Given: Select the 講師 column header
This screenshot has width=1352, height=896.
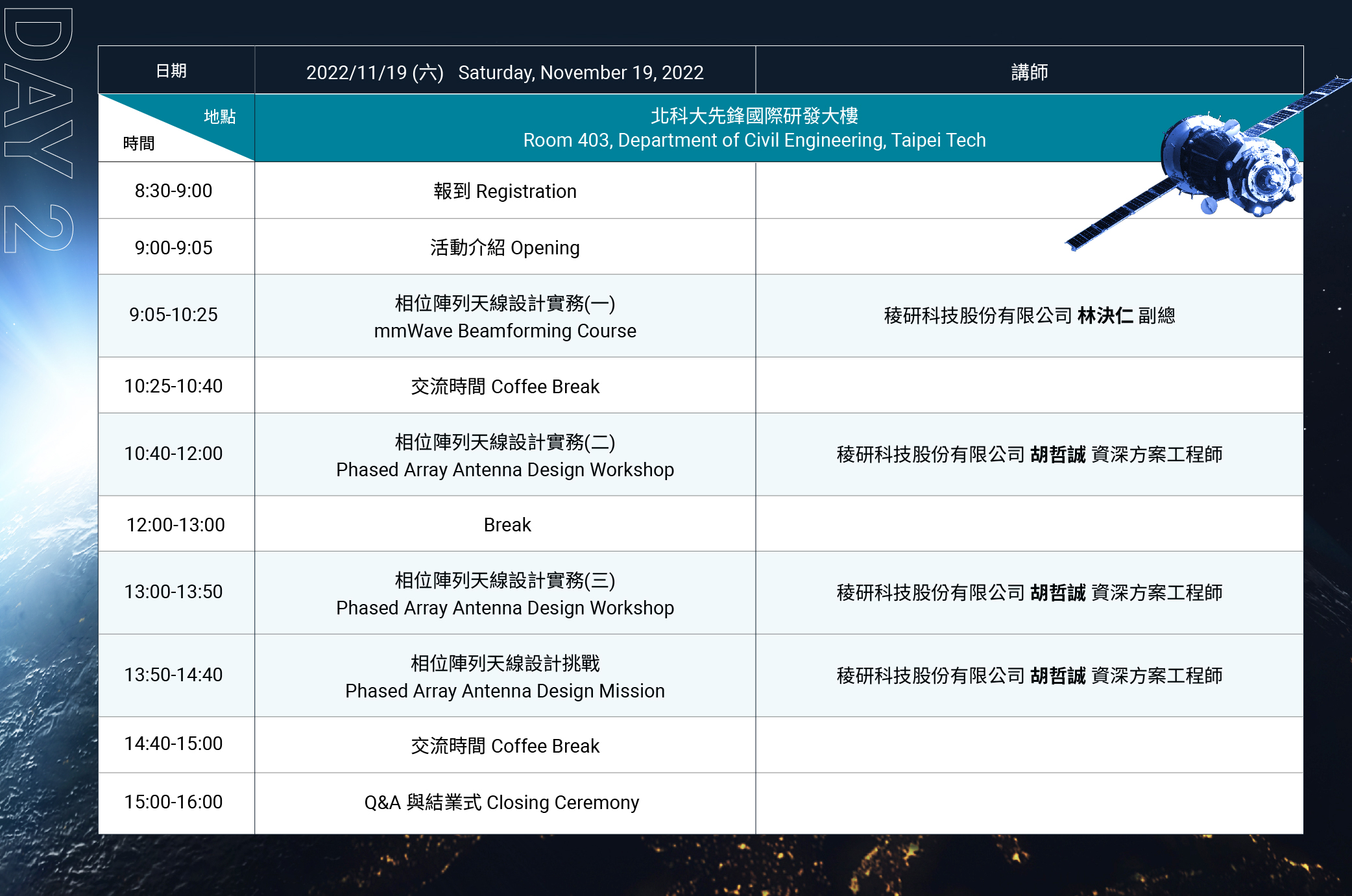Looking at the screenshot, I should point(1029,72).
